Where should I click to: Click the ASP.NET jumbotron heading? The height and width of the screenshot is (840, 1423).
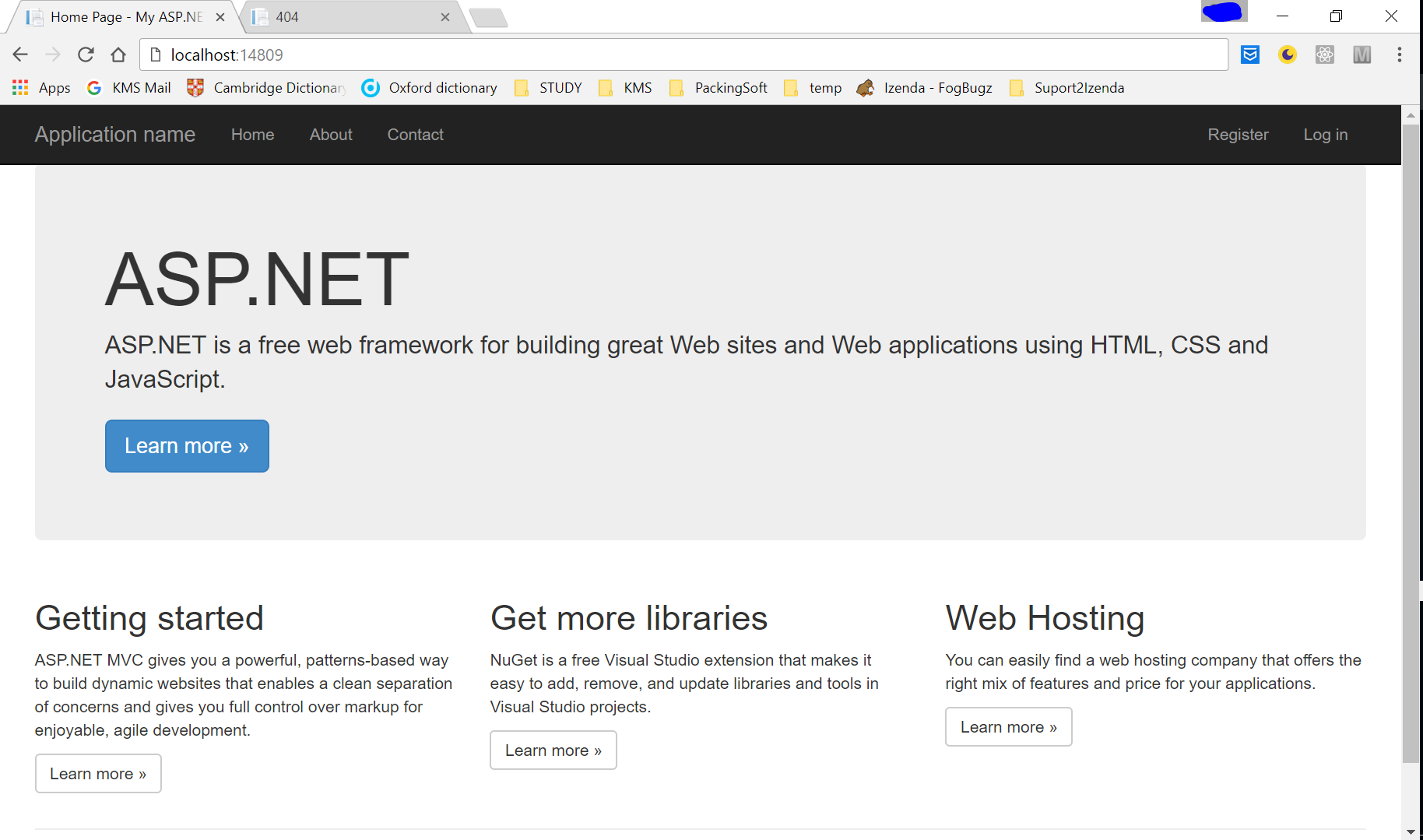[257, 279]
